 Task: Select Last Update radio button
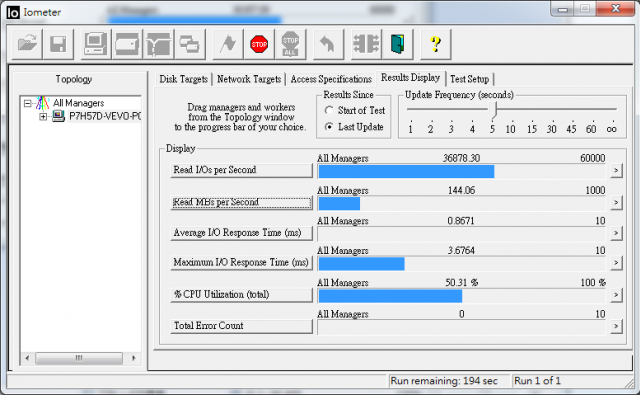point(329,127)
